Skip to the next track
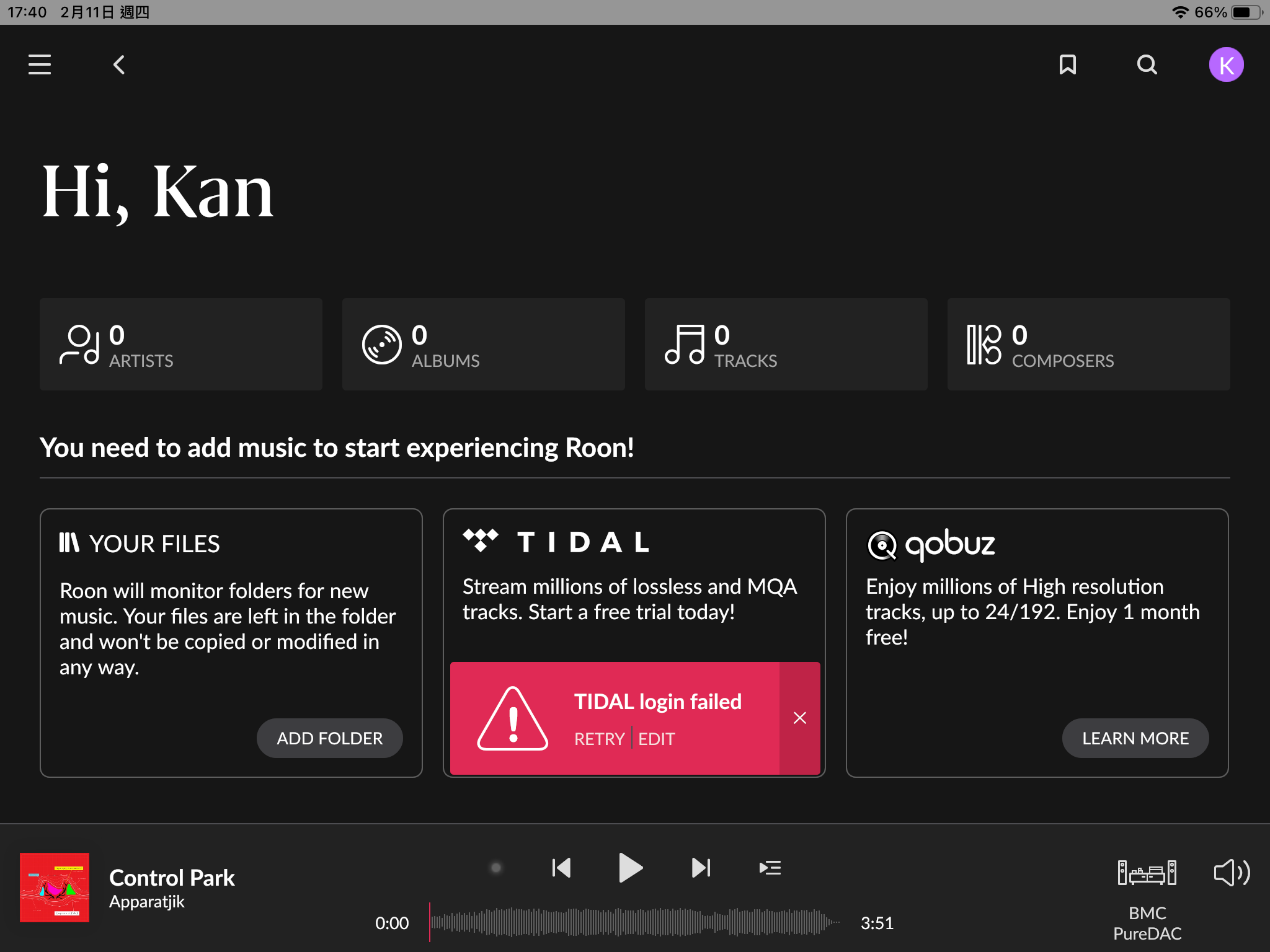The image size is (1270, 952). [701, 868]
